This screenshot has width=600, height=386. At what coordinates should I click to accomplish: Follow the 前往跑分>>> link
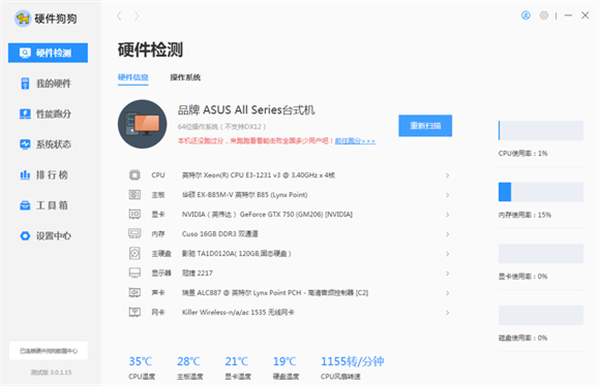click(355, 141)
